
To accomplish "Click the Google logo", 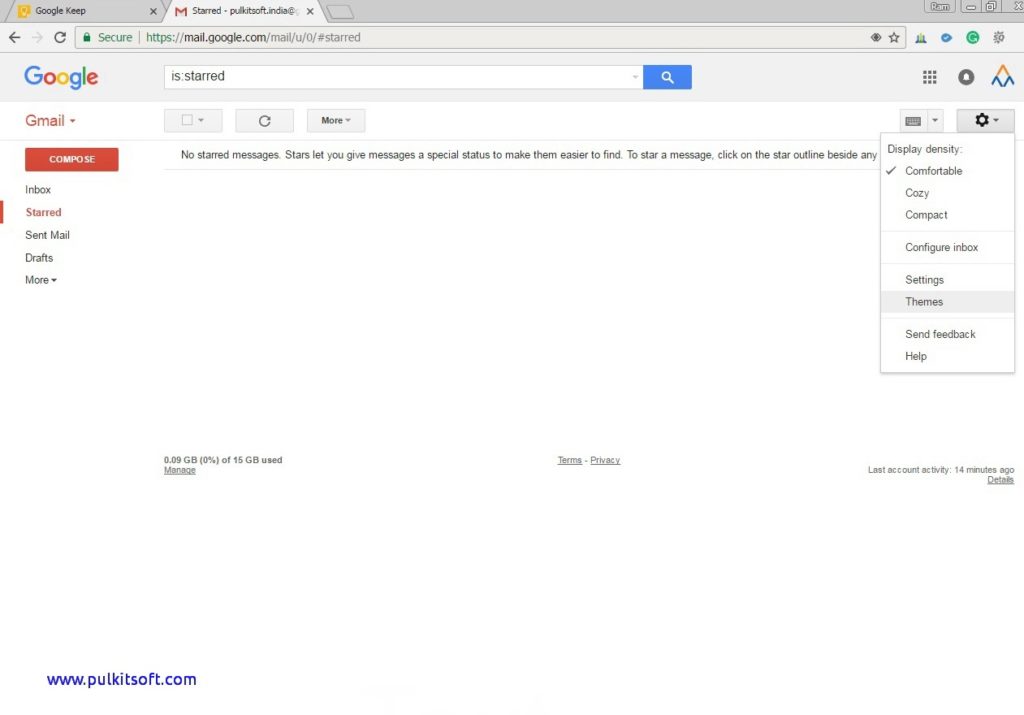I will coord(61,77).
